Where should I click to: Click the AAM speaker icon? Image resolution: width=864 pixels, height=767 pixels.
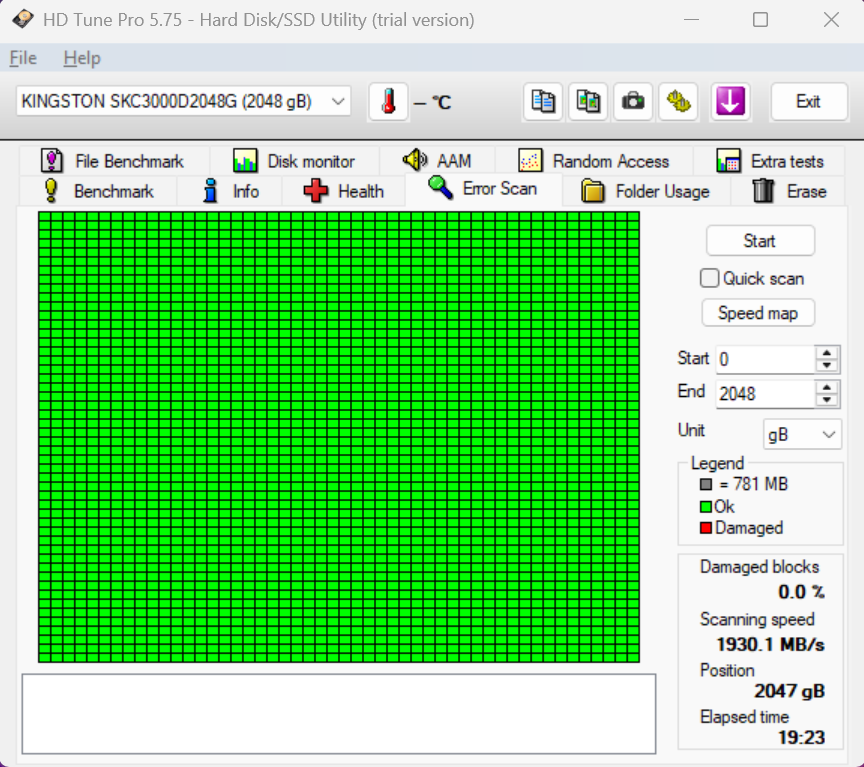tap(415, 160)
